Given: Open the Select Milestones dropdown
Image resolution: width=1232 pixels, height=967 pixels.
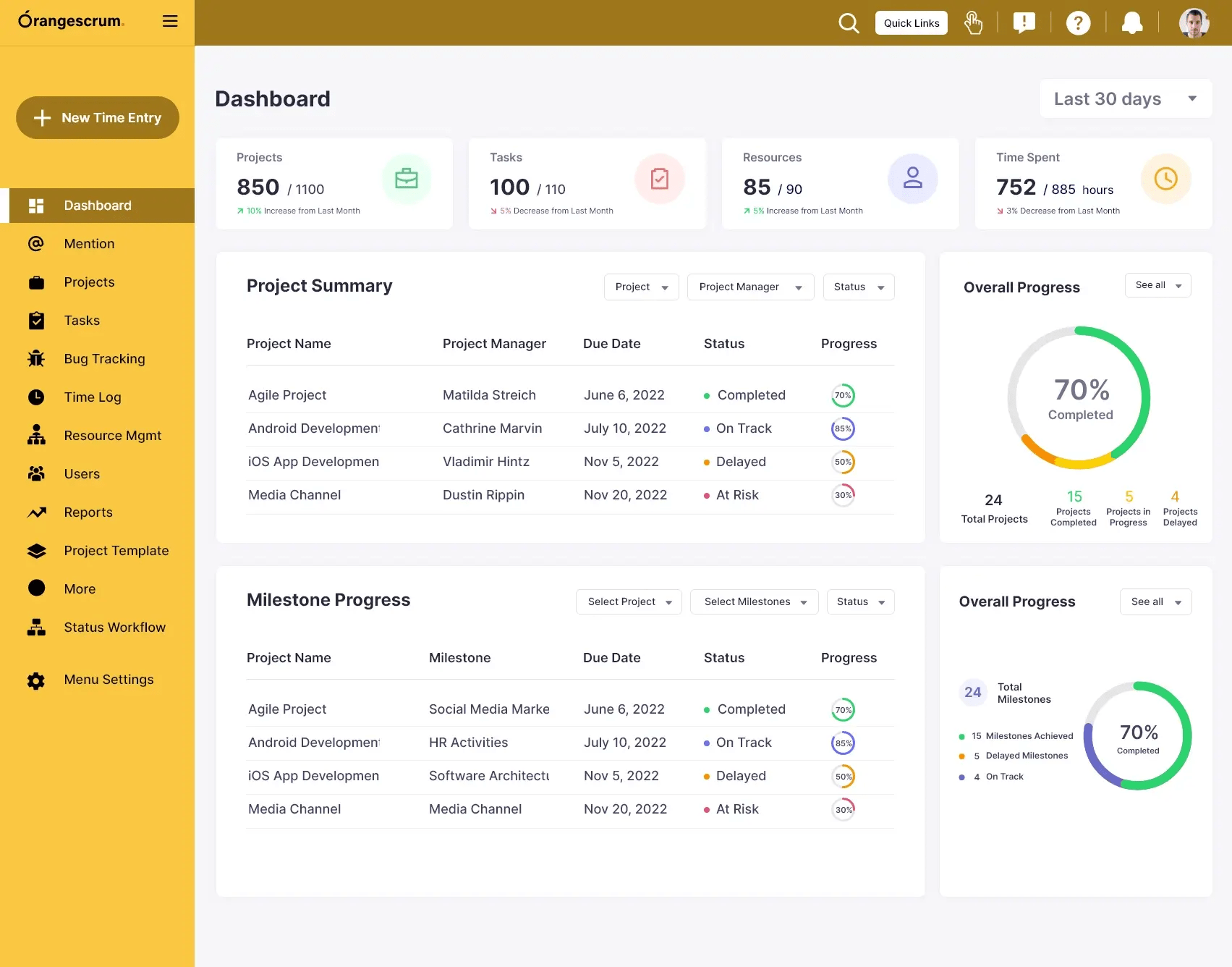Looking at the screenshot, I should (x=754, y=601).
